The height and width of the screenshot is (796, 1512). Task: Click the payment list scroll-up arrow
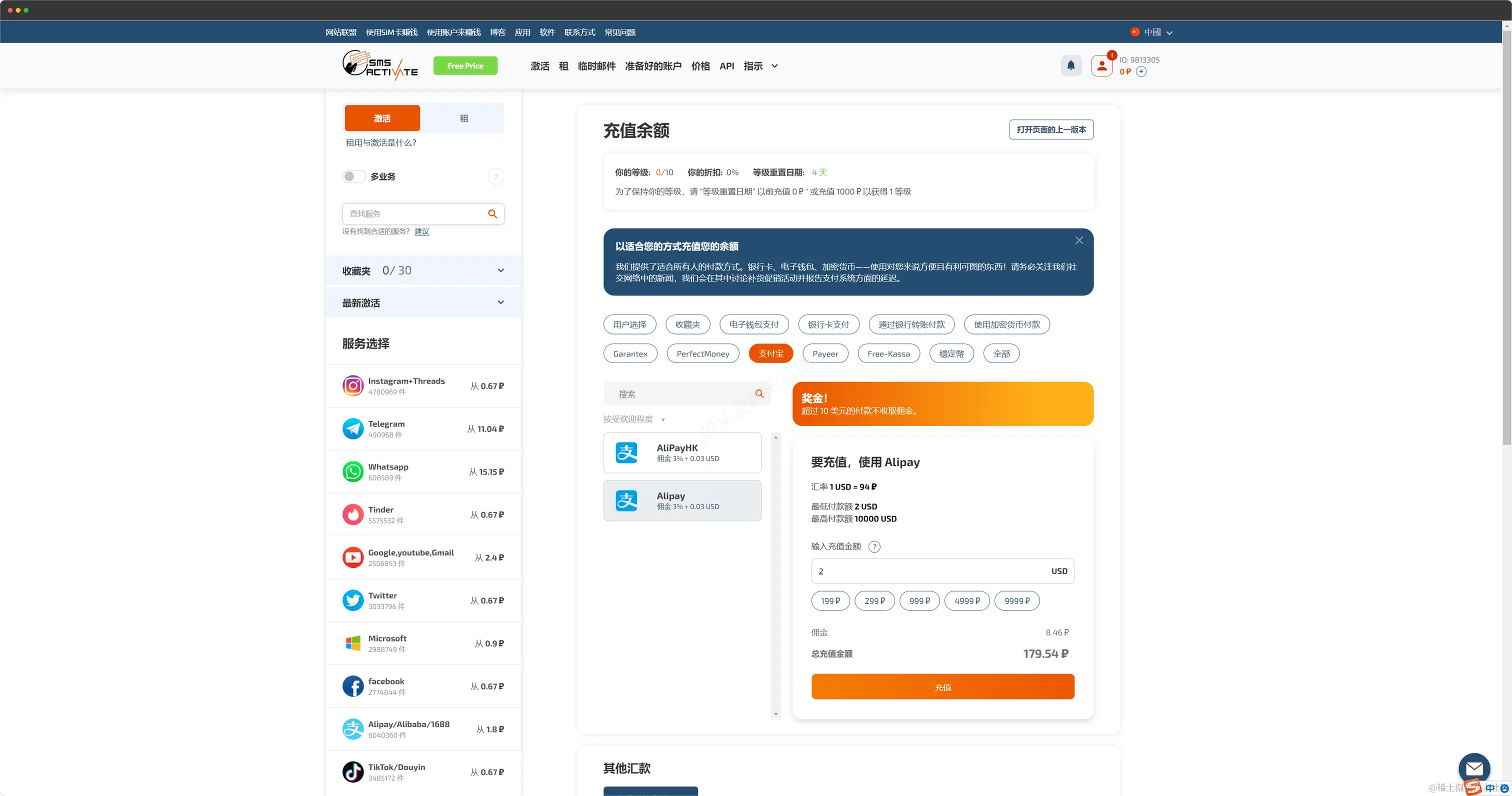point(775,437)
